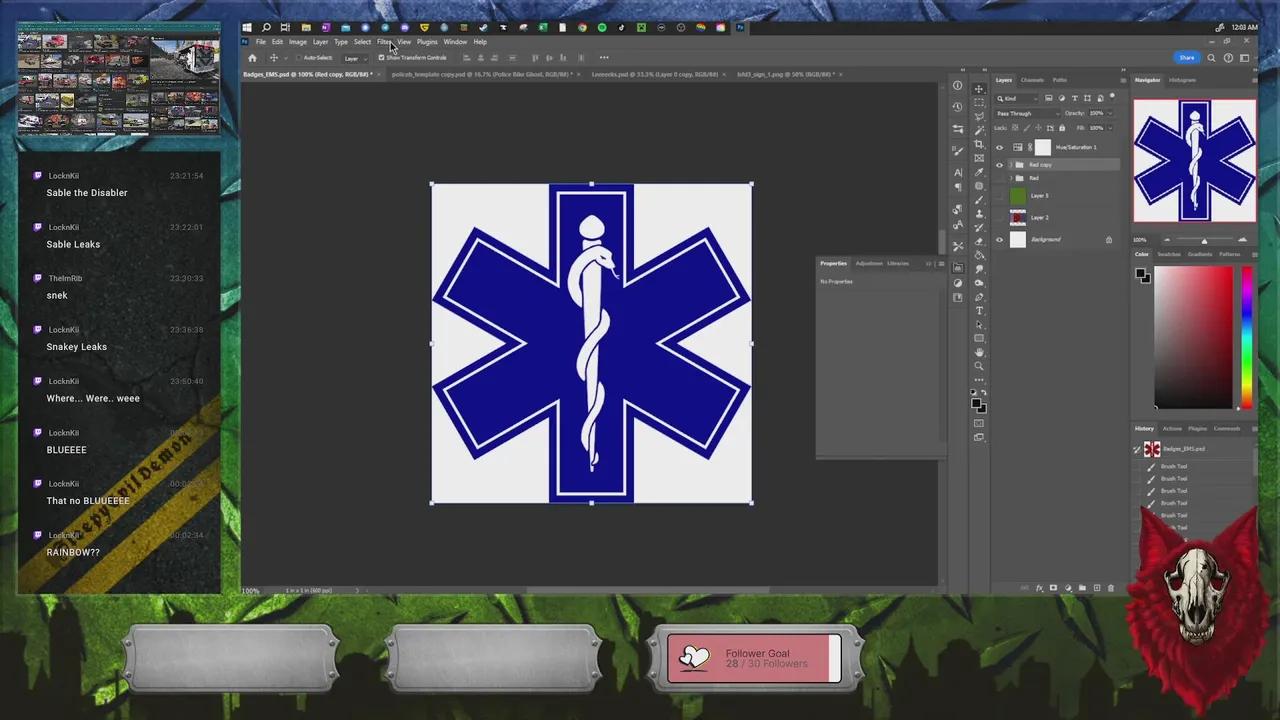Select the Rectangular Marquee tool

[979, 102]
